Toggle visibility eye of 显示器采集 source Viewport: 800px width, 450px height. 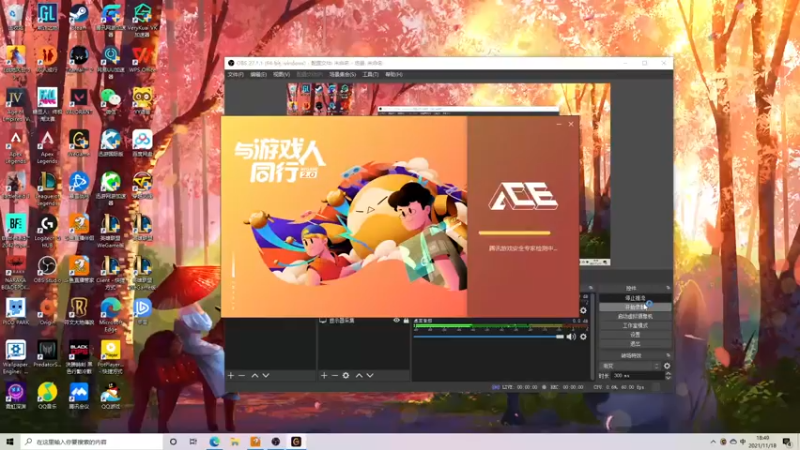[x=396, y=320]
